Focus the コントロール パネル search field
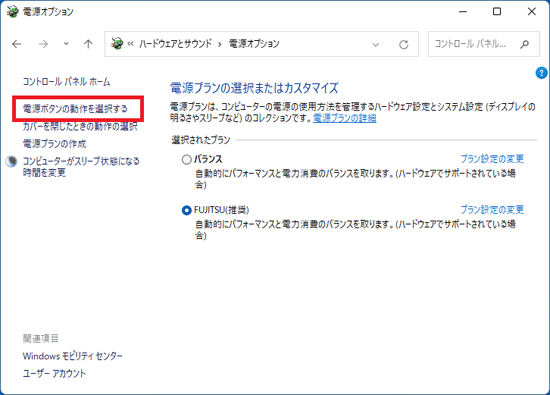550x395 pixels. pyautogui.click(x=484, y=44)
